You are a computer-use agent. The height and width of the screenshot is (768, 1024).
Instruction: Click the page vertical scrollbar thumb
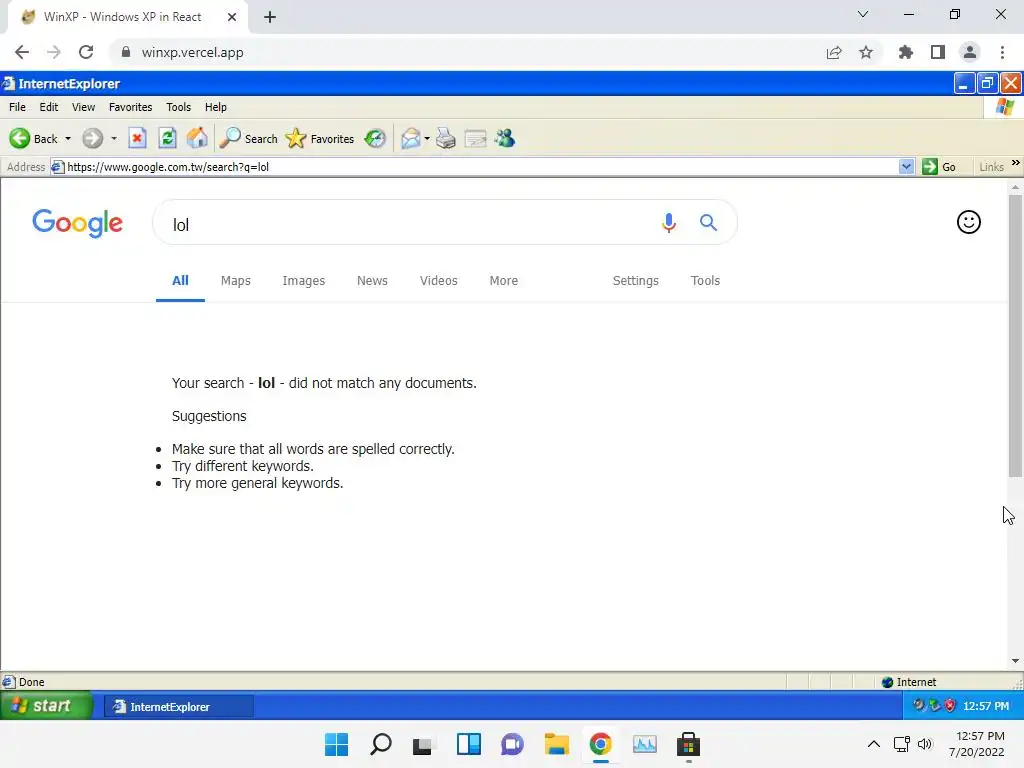1015,336
